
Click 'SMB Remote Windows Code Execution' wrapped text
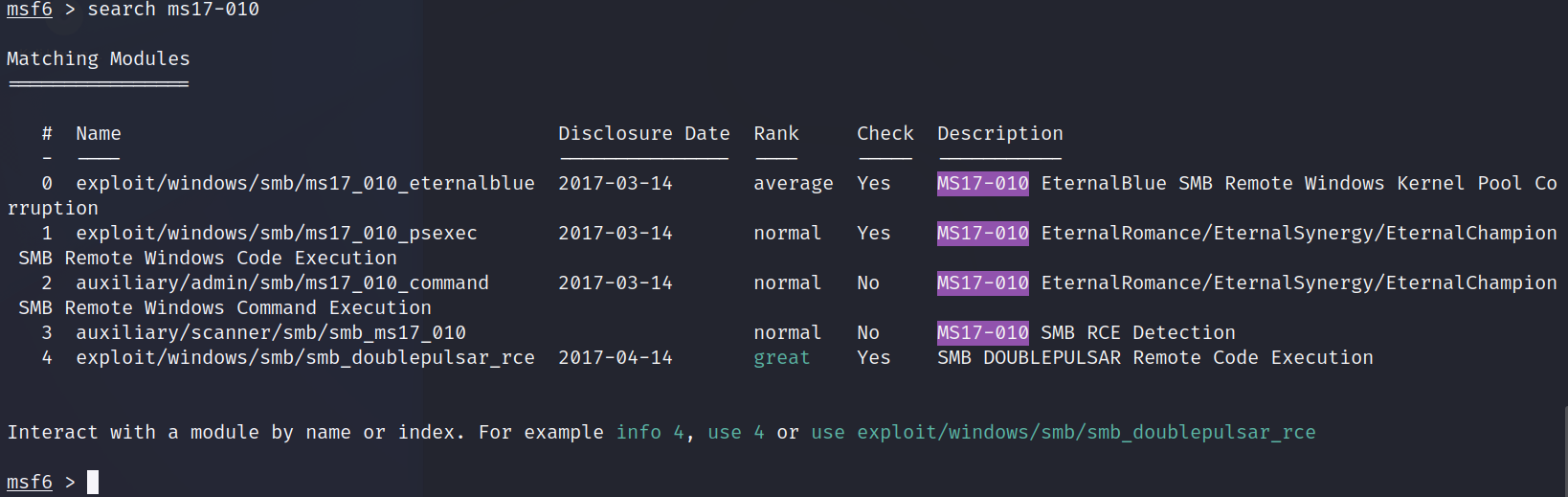tap(208, 258)
